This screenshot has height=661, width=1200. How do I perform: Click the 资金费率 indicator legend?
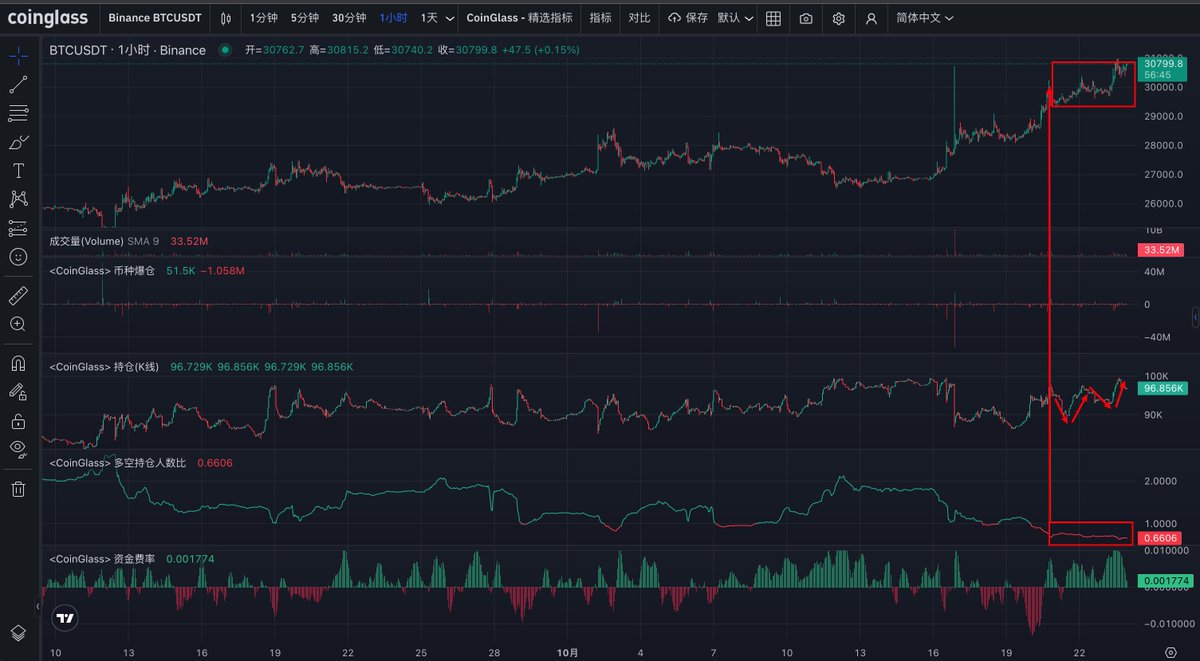pyautogui.click(x=102, y=559)
